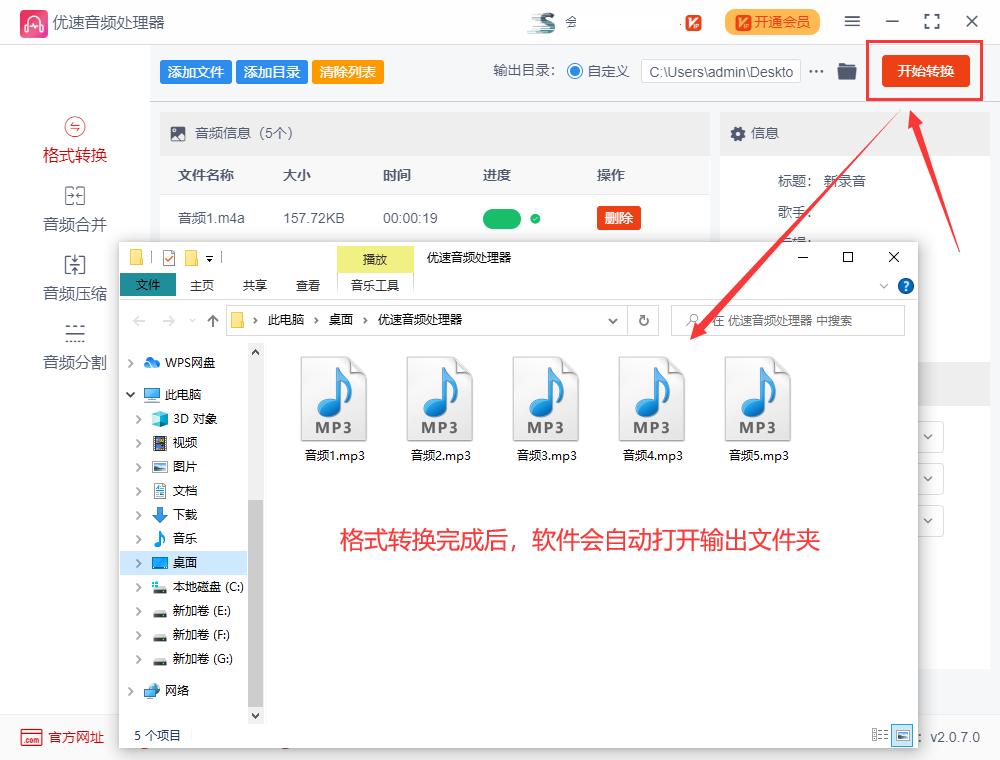Go back in Explorer navigation
Viewport: 1000px width, 760px height.
click(139, 321)
